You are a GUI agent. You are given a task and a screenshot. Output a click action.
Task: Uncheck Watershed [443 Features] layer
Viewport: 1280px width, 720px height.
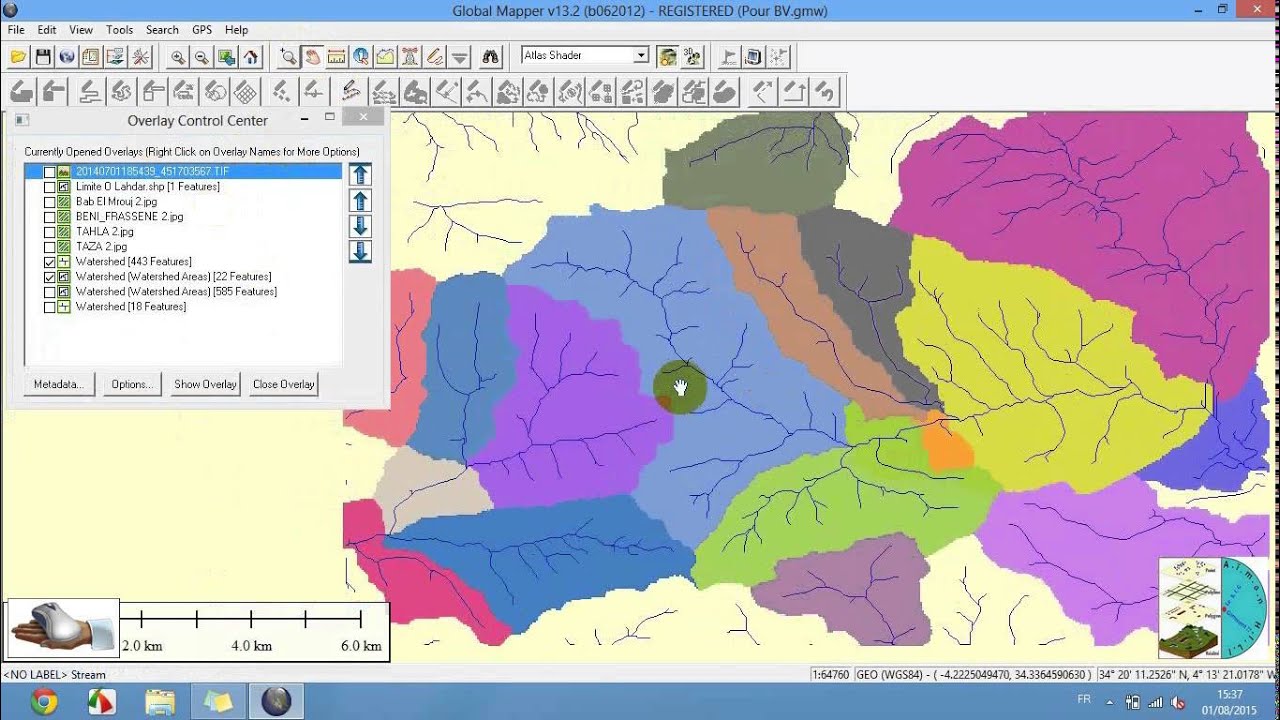tap(49, 262)
